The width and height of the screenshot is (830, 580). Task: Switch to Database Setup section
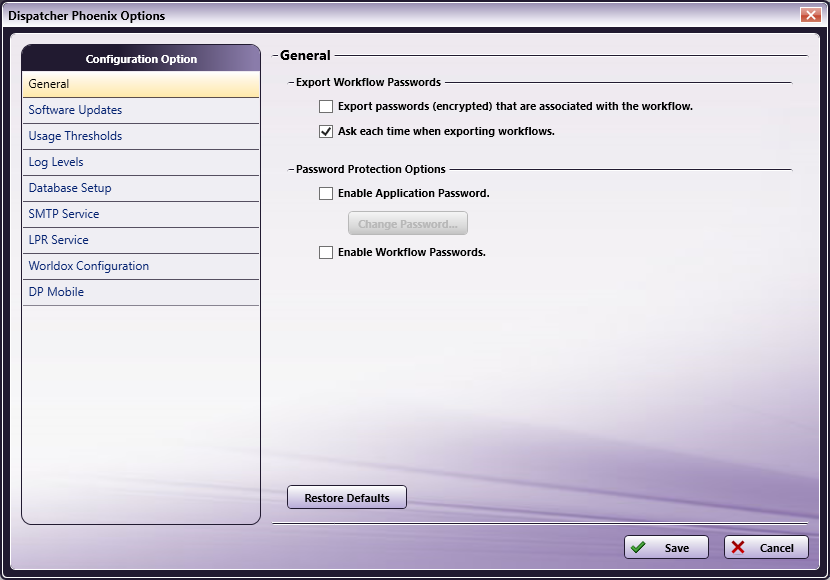tap(140, 188)
